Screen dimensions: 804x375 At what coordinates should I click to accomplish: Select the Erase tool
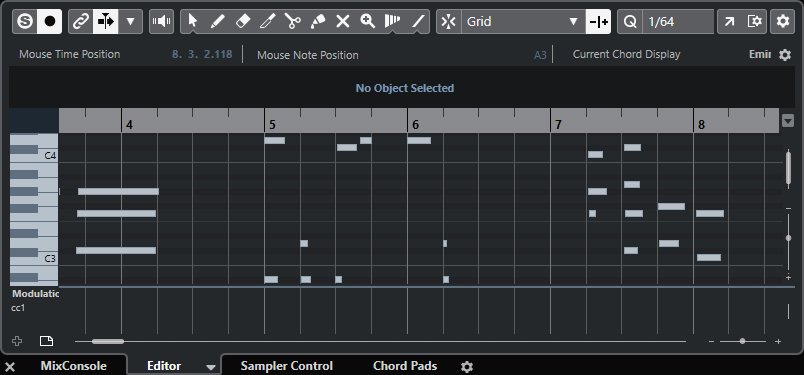tap(243, 22)
